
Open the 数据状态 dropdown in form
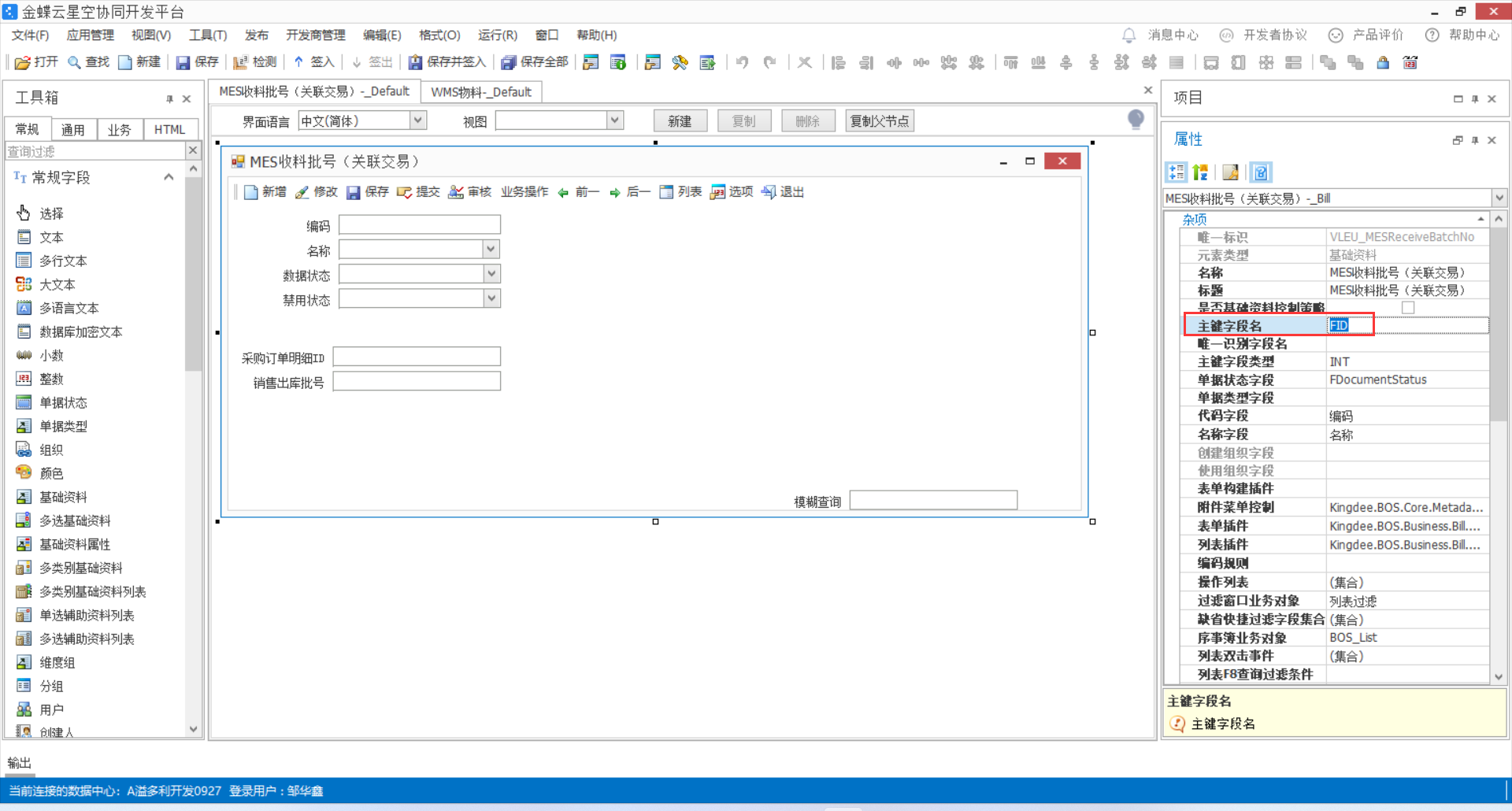click(491, 274)
